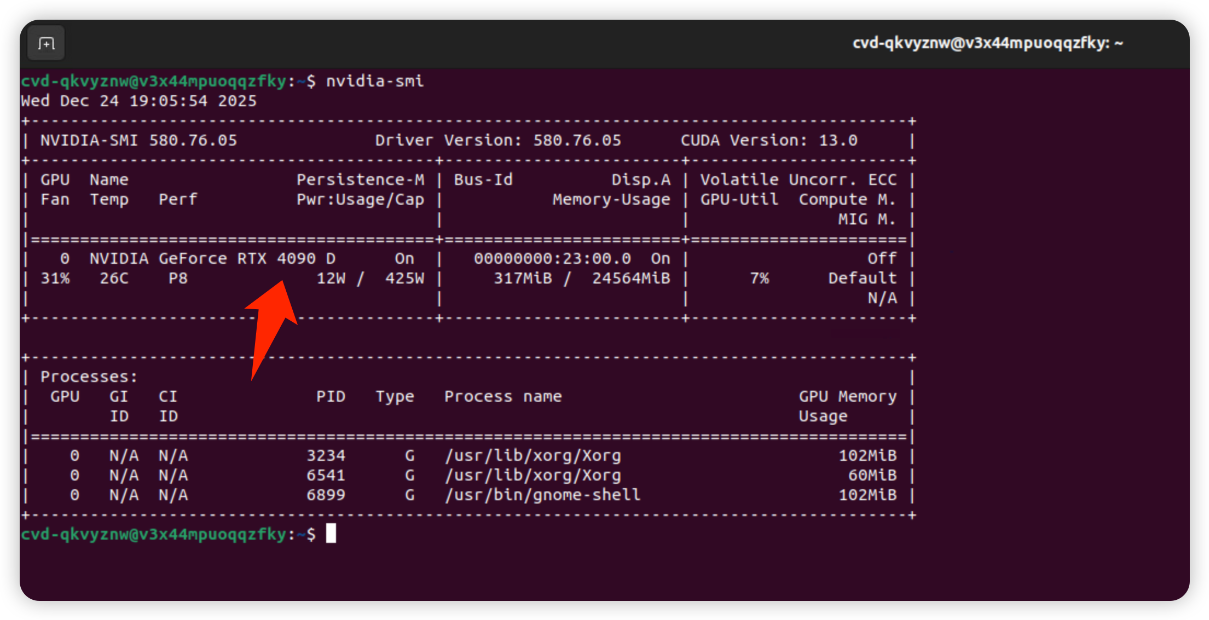Click the ECC value Off
This screenshot has height=620, width=1209.
(x=883, y=258)
